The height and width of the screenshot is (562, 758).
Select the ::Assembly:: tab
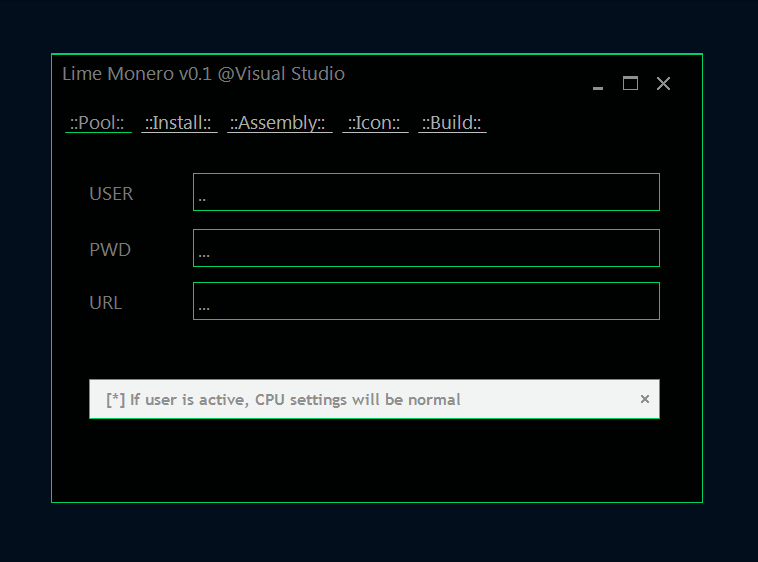(279, 123)
